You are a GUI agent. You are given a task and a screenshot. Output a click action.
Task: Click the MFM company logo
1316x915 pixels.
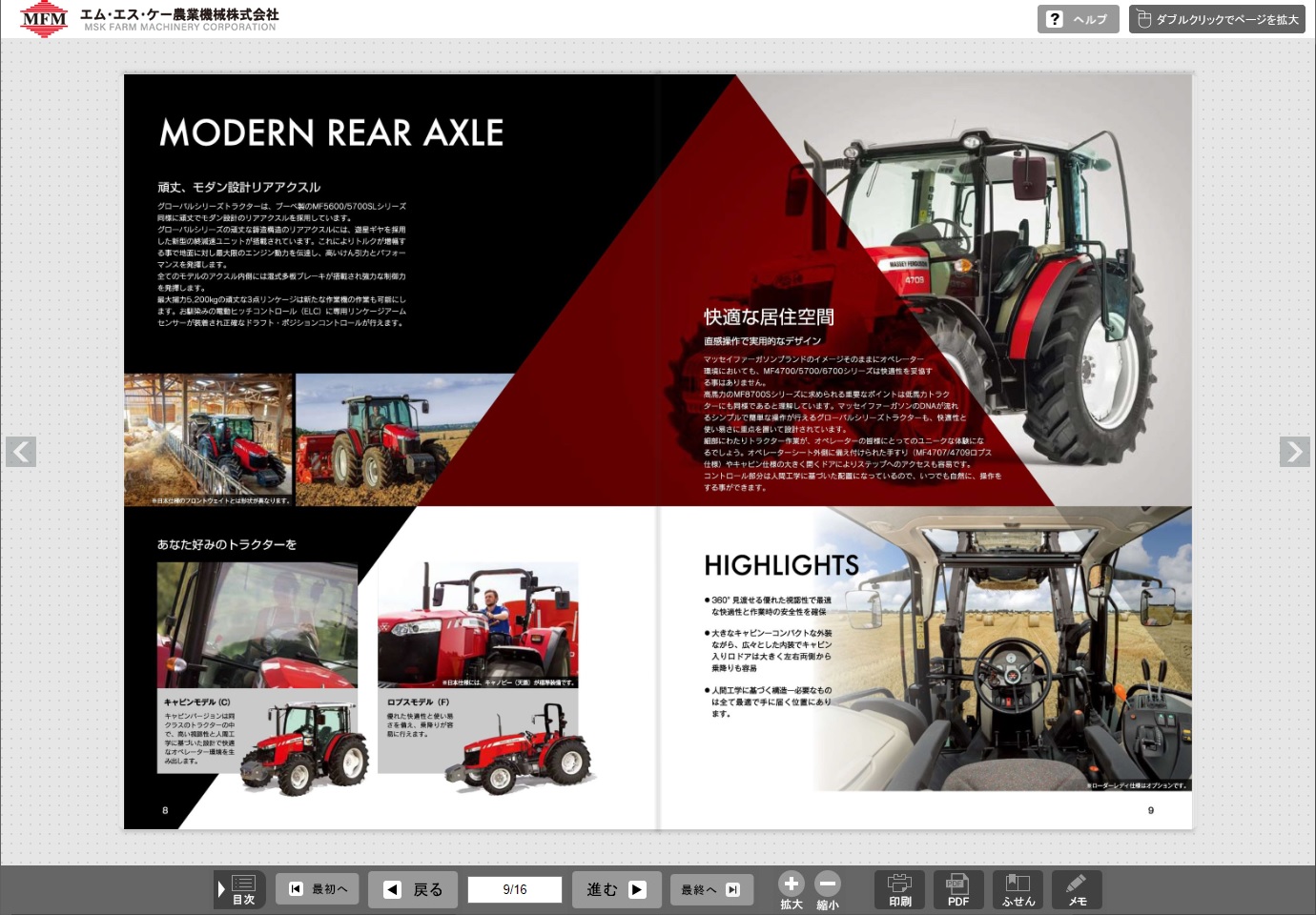click(44, 19)
